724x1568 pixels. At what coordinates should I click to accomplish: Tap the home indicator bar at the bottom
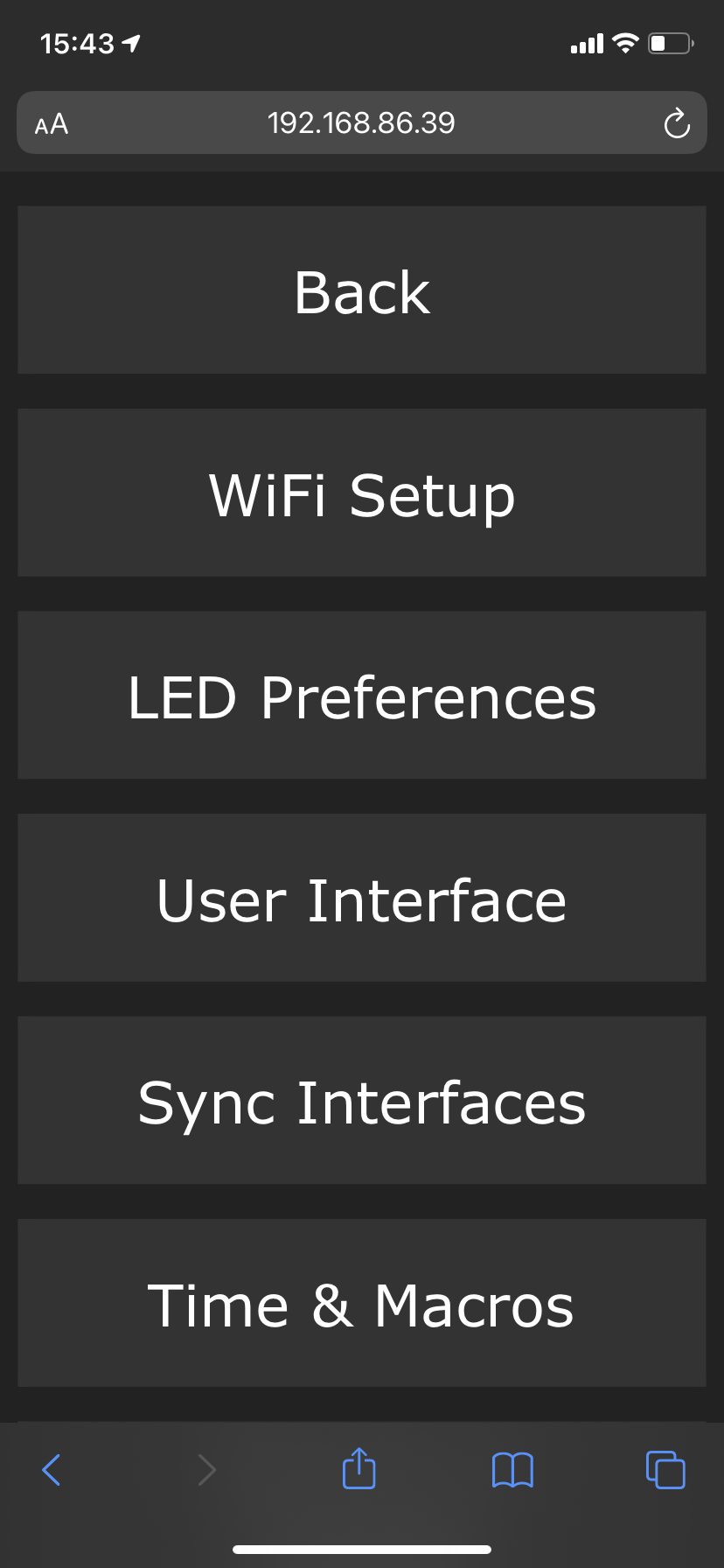[362, 1549]
